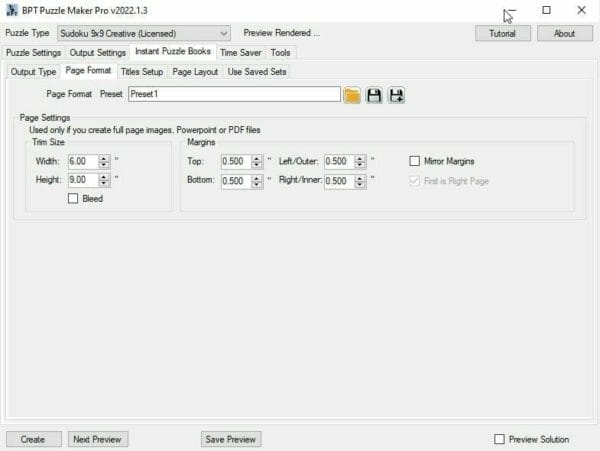This screenshot has width=600, height=451.
Task: Open preset folder icon
Action: [352, 95]
